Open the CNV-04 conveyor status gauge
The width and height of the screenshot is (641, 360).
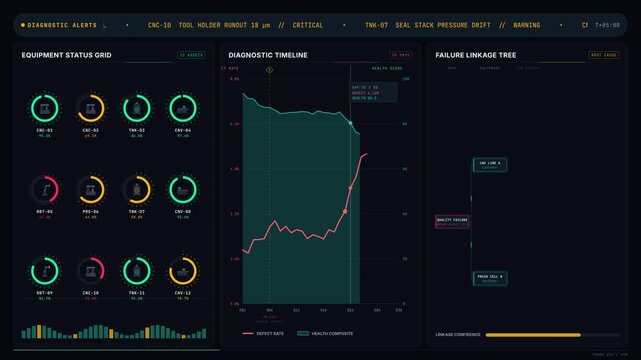(183, 108)
